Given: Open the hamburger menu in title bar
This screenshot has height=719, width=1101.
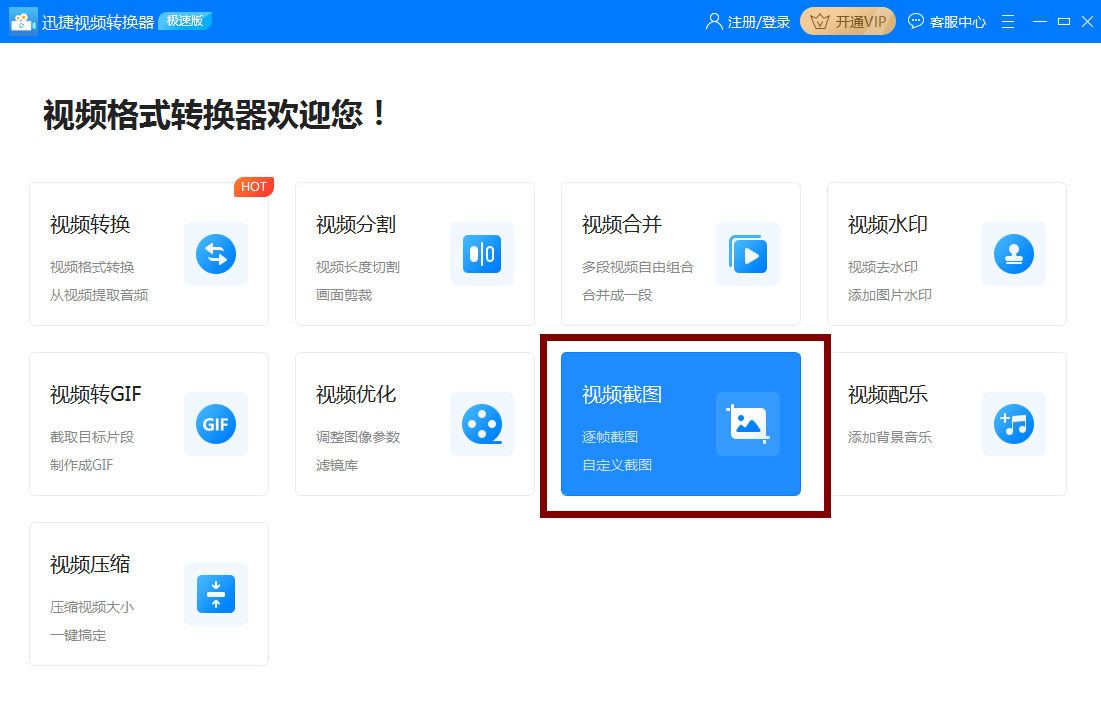Looking at the screenshot, I should [x=1008, y=21].
